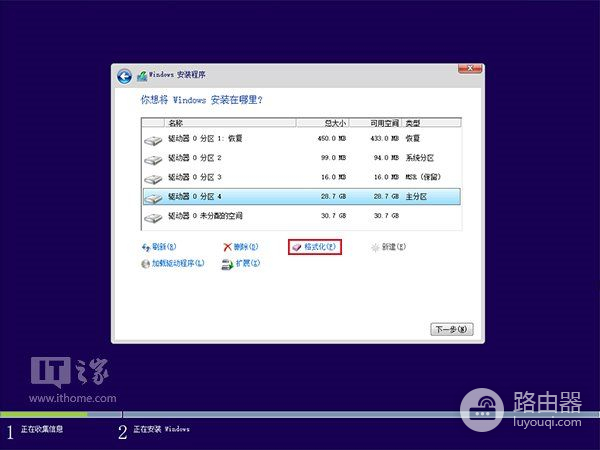Click the 94.0 MB free space cell
This screenshot has width=600, height=450.
tap(386, 158)
